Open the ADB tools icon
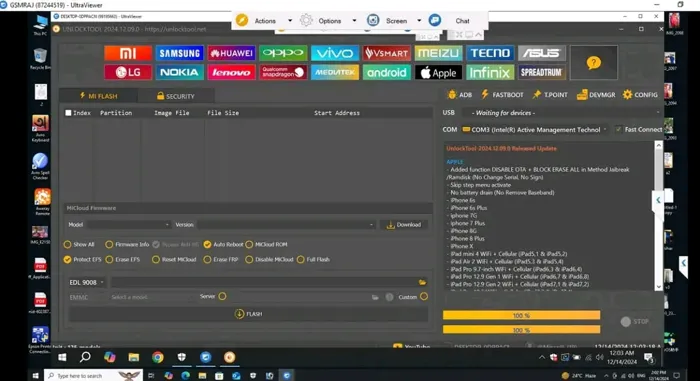 [459, 95]
